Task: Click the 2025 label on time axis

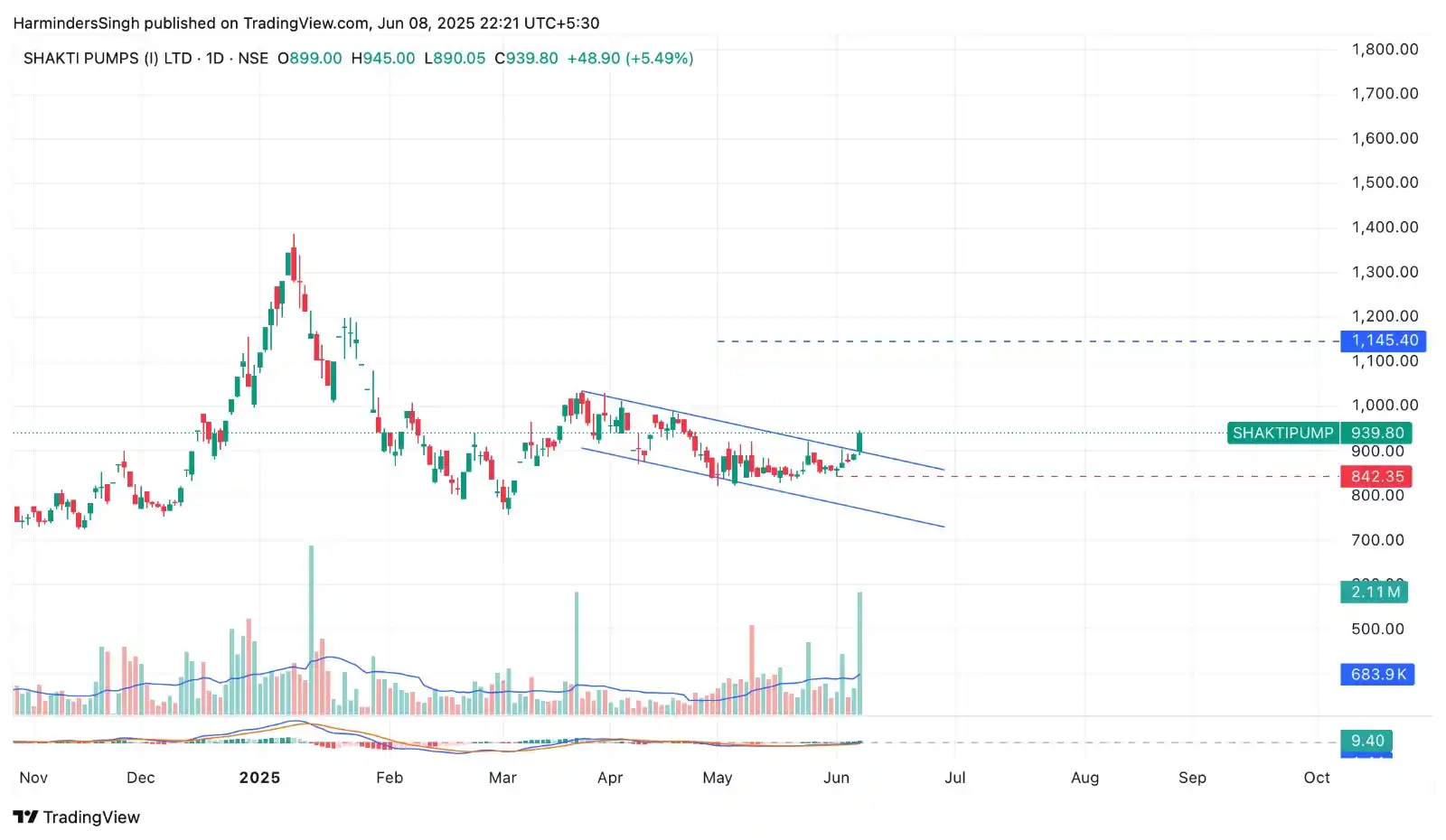Action: click(259, 778)
